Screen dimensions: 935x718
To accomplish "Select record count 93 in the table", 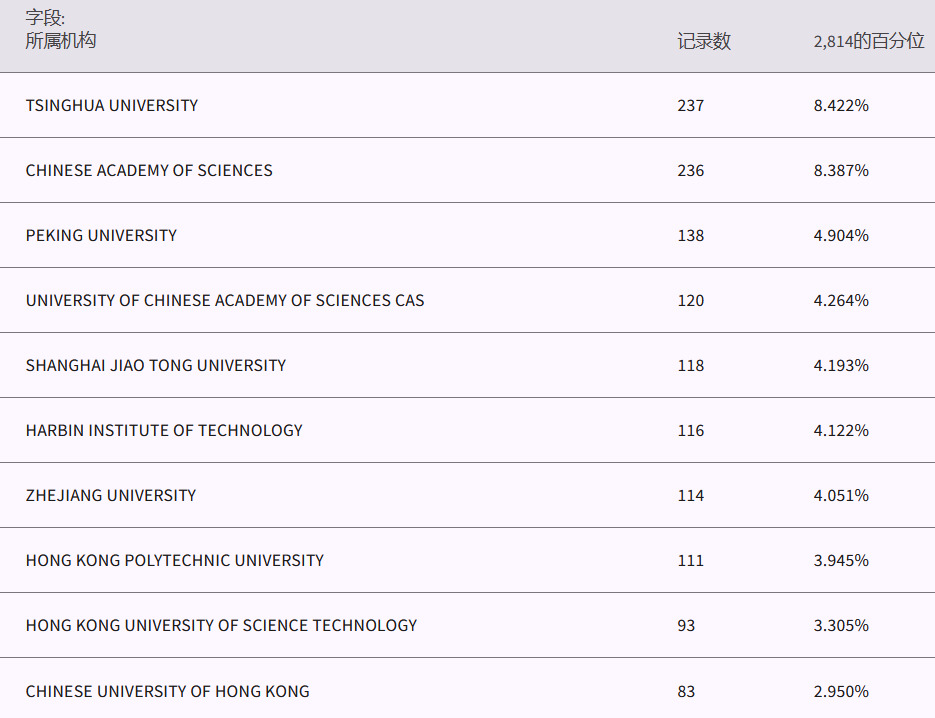I will click(x=686, y=625).
